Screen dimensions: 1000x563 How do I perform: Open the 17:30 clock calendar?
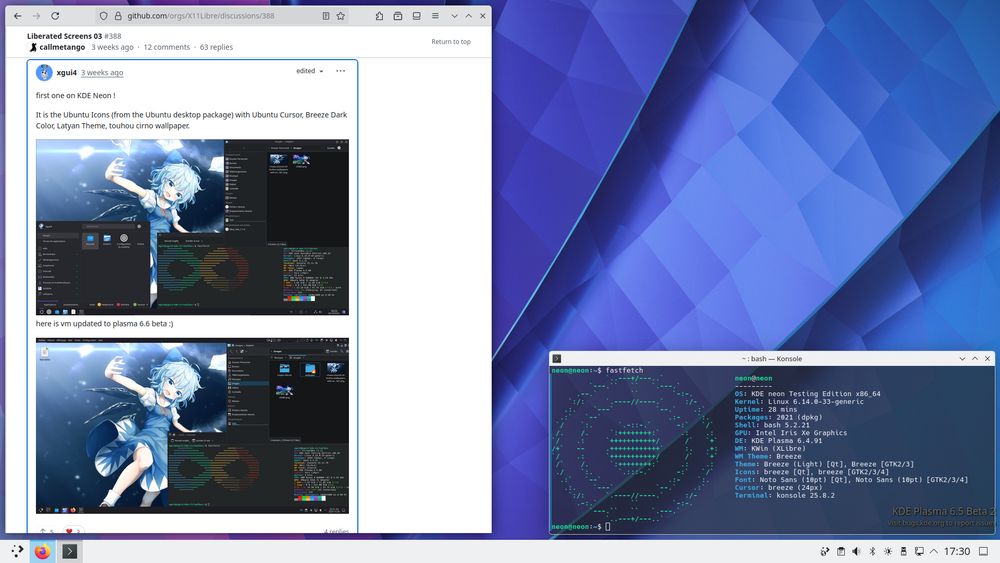pos(957,551)
